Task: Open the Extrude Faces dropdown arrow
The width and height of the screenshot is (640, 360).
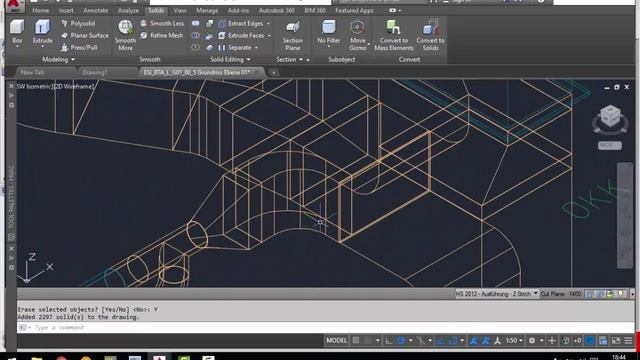Action: tap(269, 36)
